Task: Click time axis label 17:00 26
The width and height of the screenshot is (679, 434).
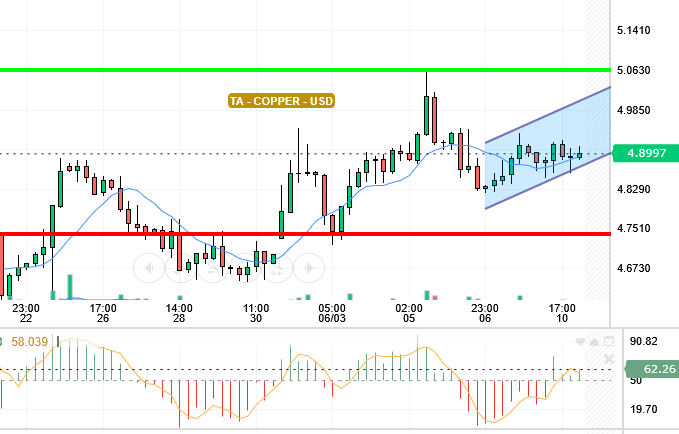Action: [x=103, y=313]
